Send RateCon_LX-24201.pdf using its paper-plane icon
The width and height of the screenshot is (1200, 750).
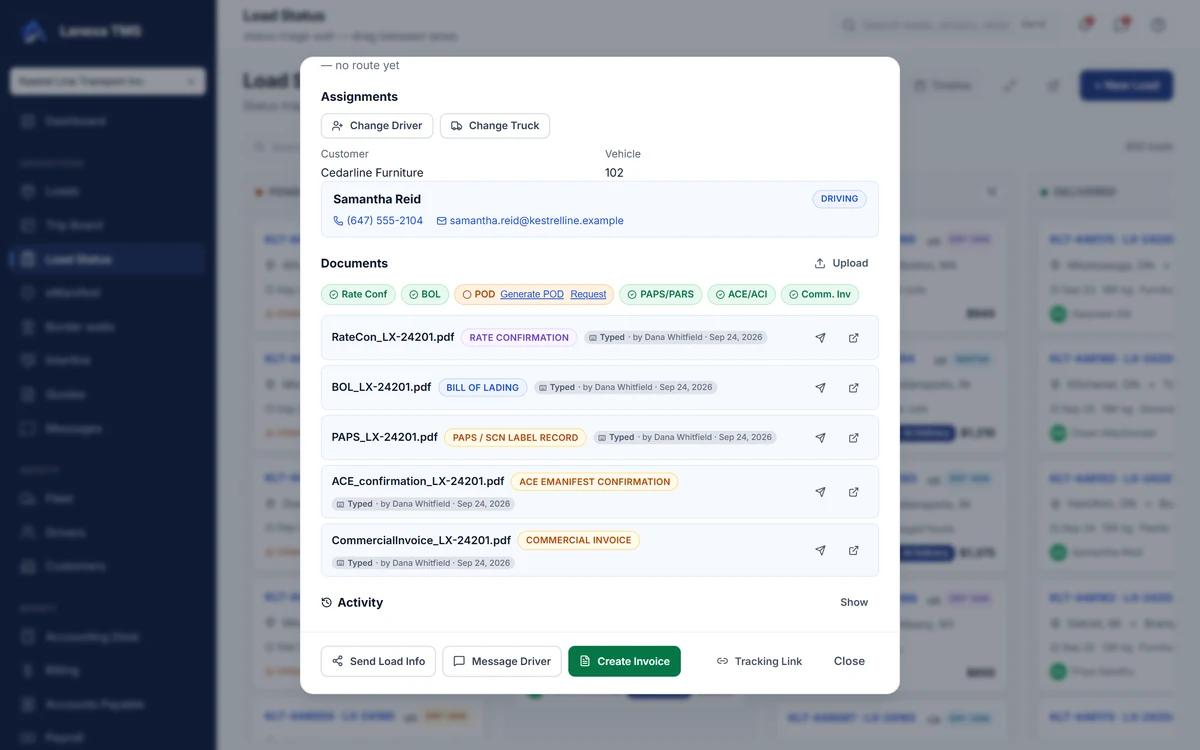click(820, 338)
